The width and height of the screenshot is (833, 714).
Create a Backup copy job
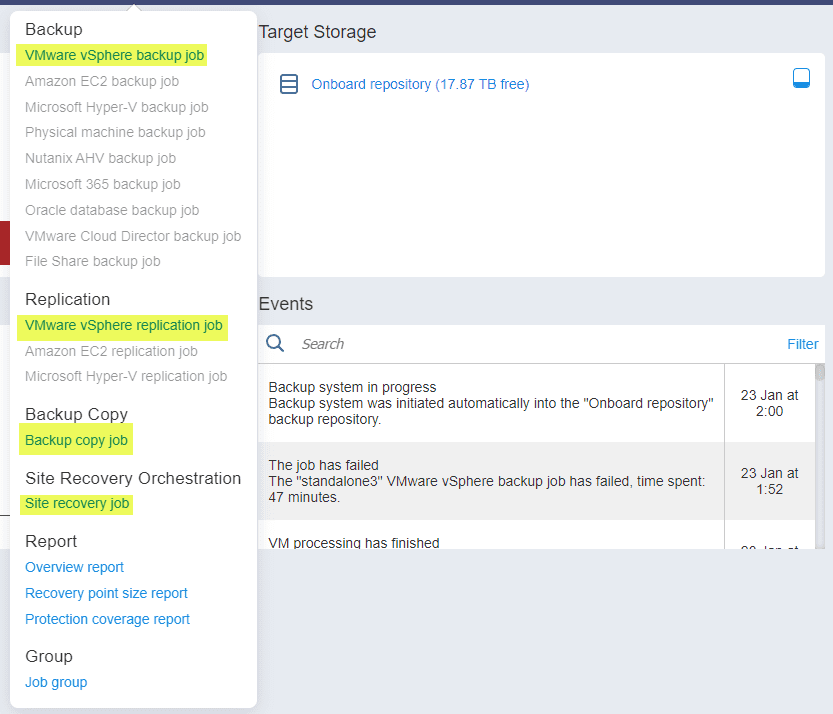77,440
